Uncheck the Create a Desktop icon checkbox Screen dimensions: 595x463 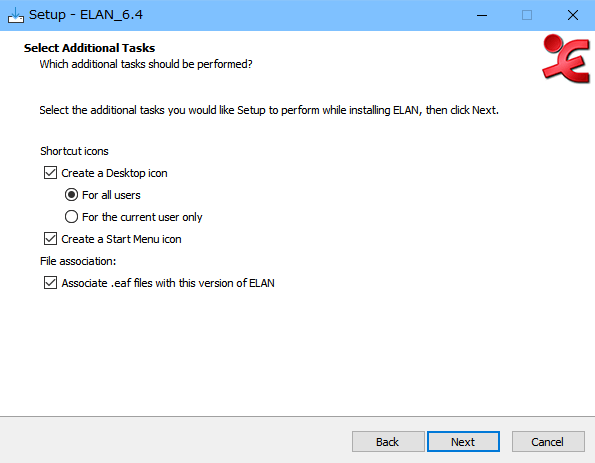click(50, 173)
